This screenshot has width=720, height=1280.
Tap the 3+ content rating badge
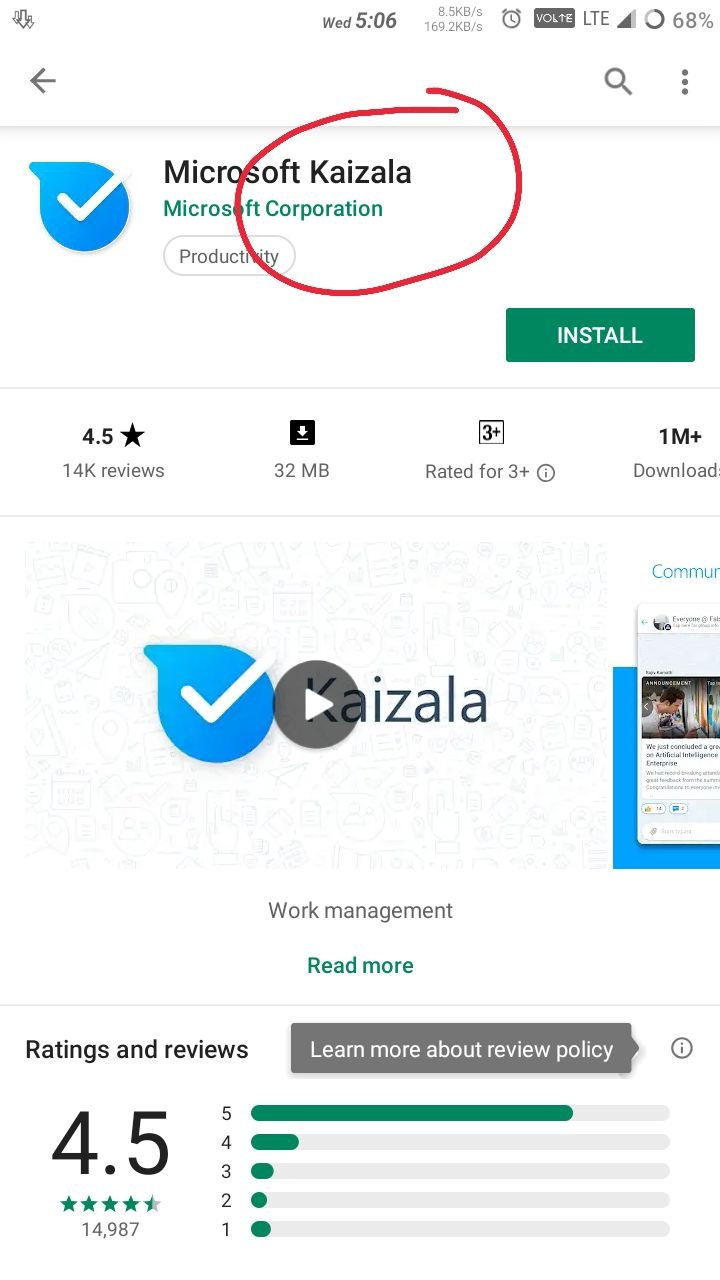click(x=491, y=432)
